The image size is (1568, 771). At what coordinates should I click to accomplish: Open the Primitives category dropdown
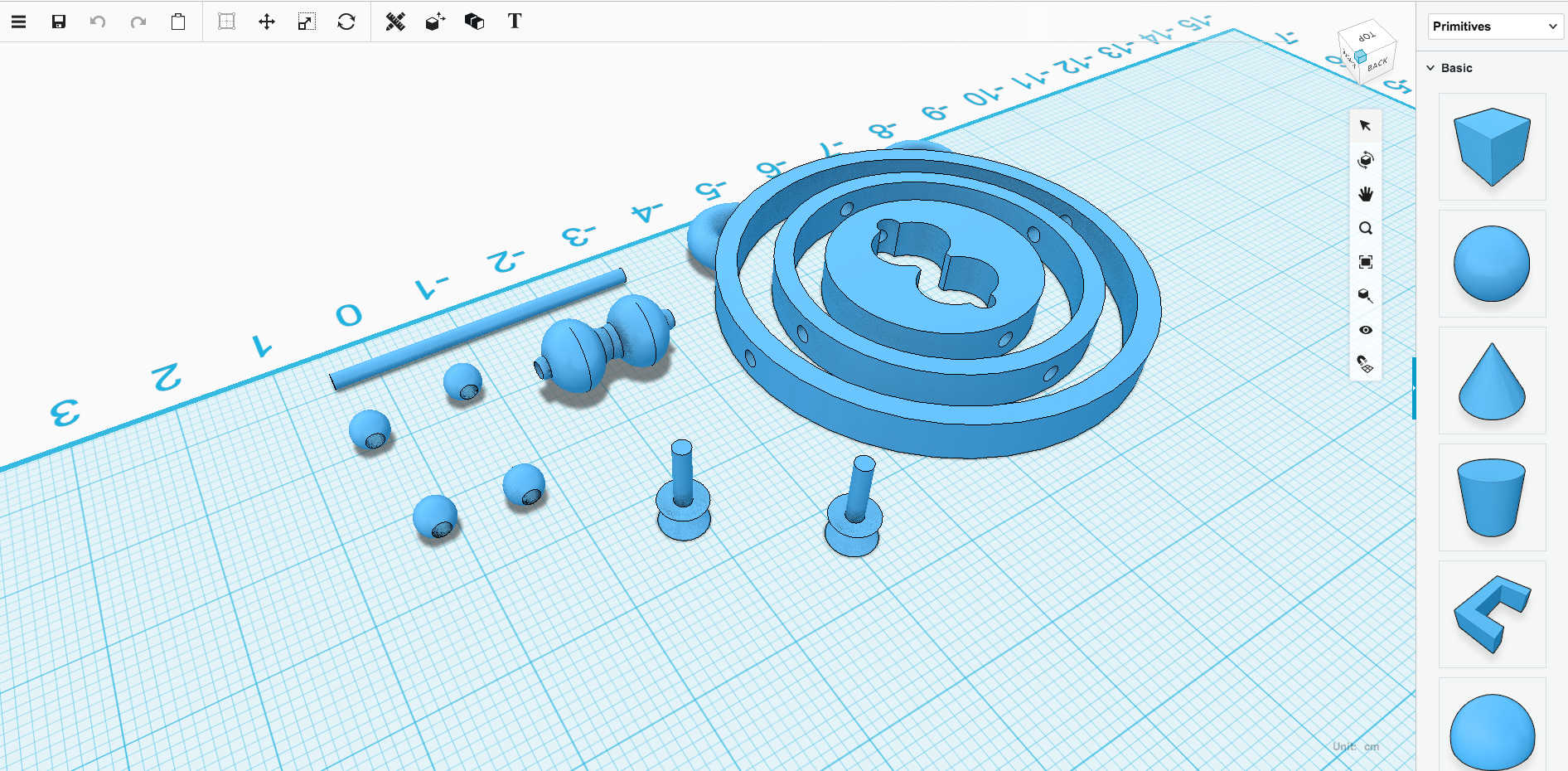pos(1495,27)
